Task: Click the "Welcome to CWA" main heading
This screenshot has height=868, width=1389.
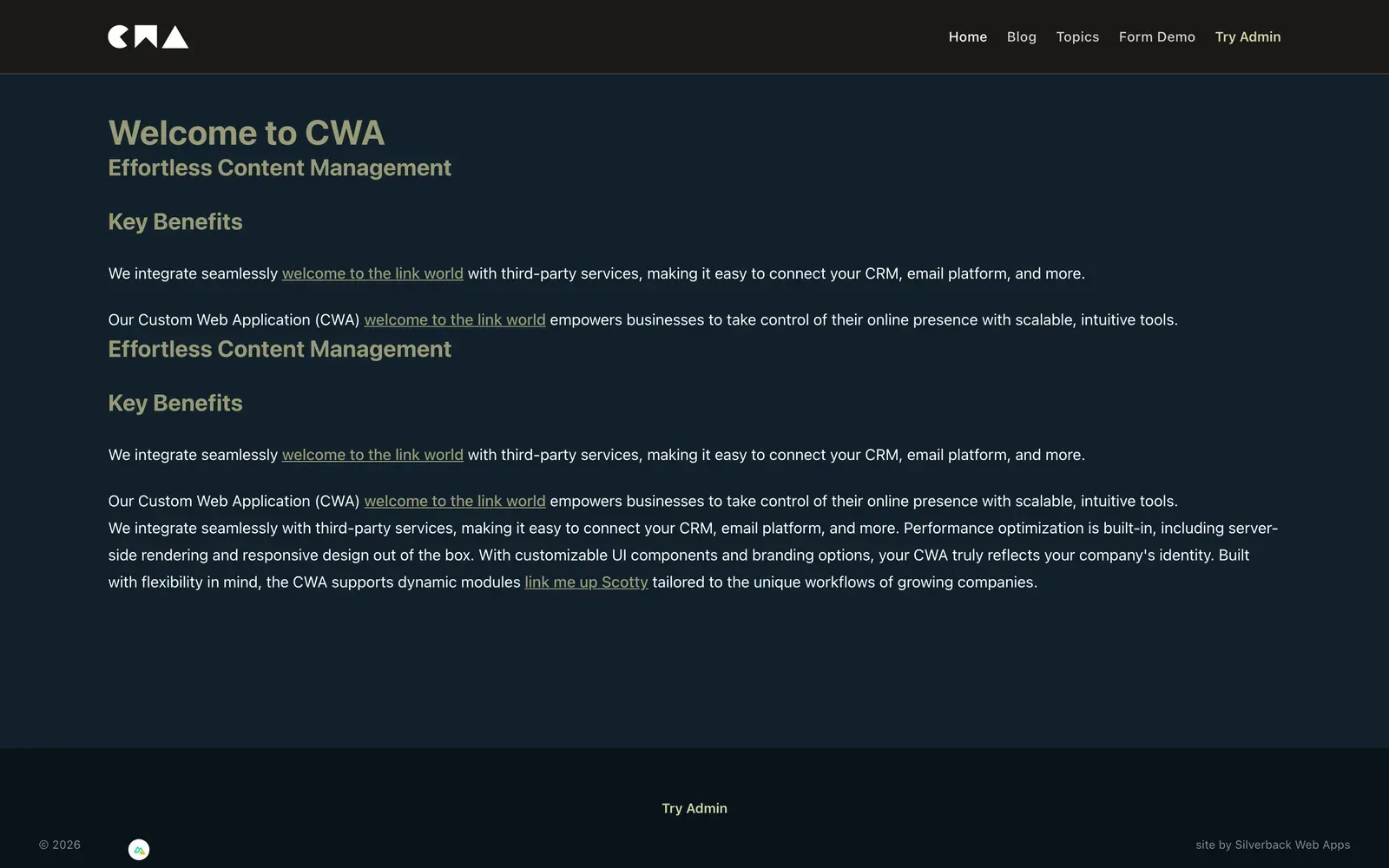Action: point(246,133)
